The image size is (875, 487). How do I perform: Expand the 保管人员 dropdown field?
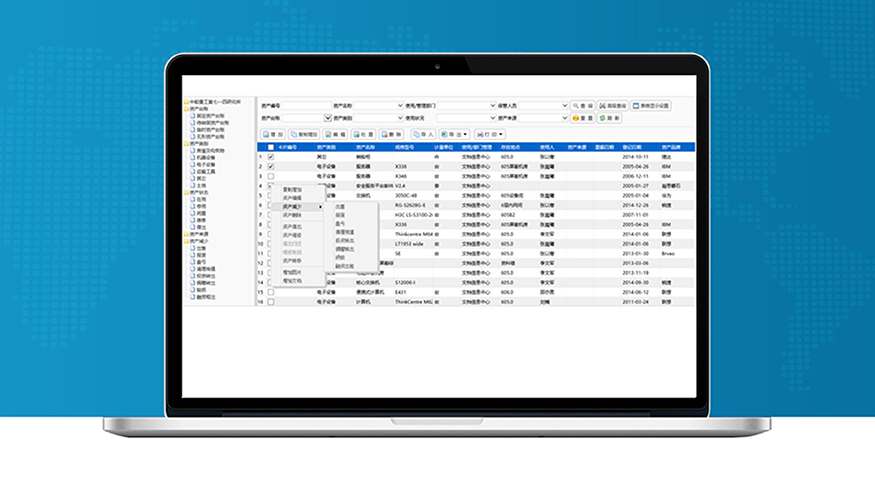[564, 105]
